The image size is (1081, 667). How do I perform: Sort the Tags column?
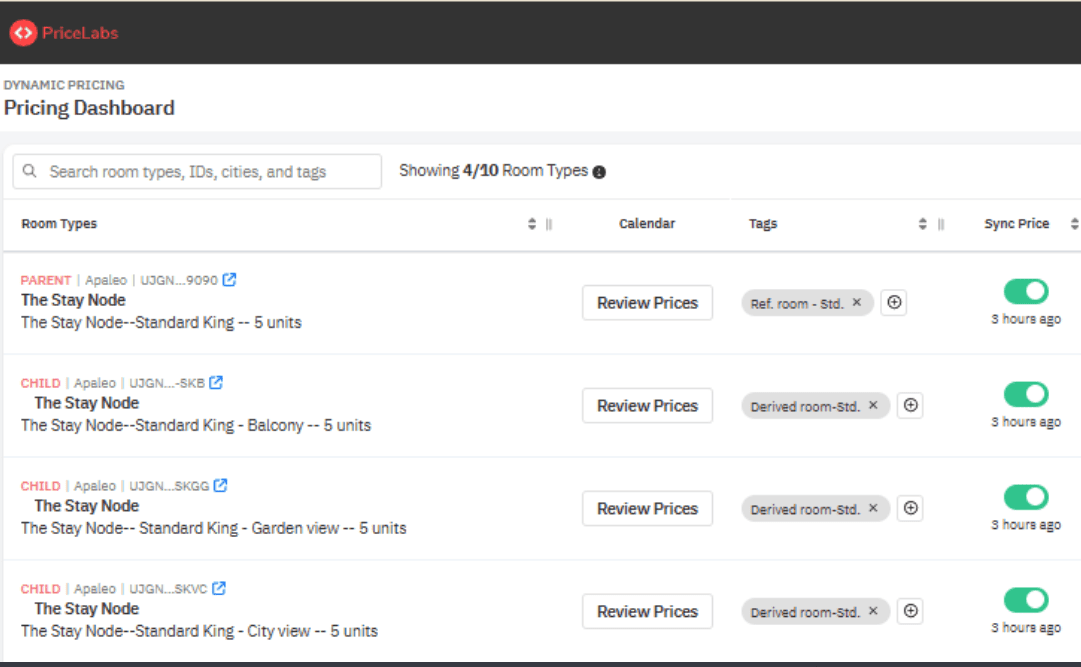(x=921, y=223)
